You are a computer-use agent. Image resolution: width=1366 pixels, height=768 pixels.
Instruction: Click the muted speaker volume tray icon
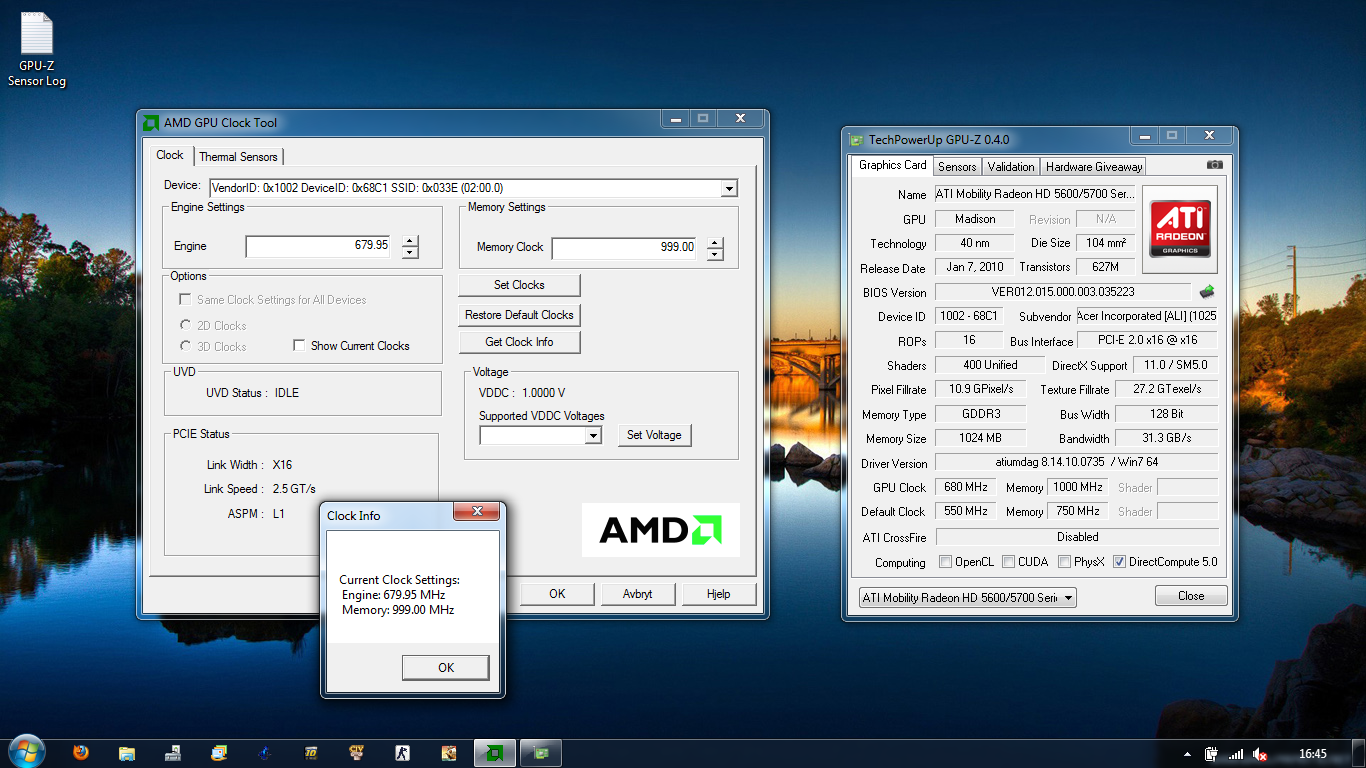(1260, 754)
